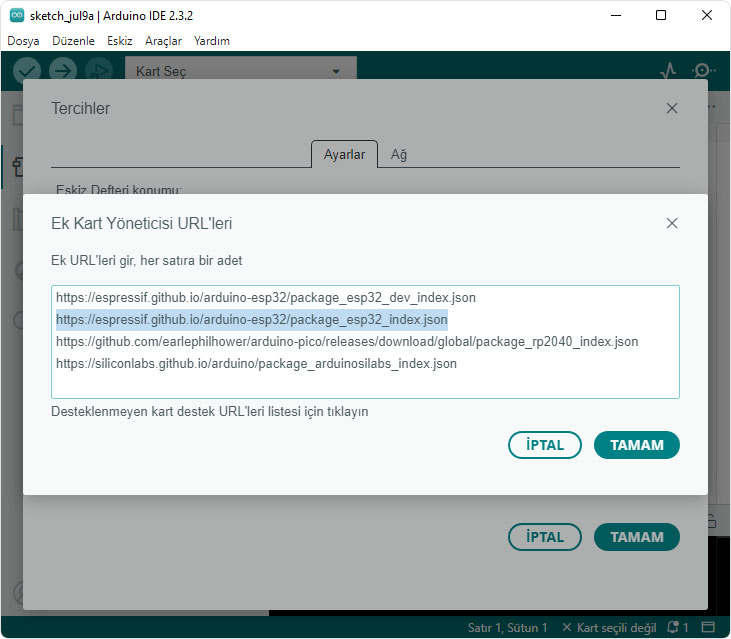Open the Serial Monitor icon
The width and height of the screenshot is (731, 639).
pos(703,71)
